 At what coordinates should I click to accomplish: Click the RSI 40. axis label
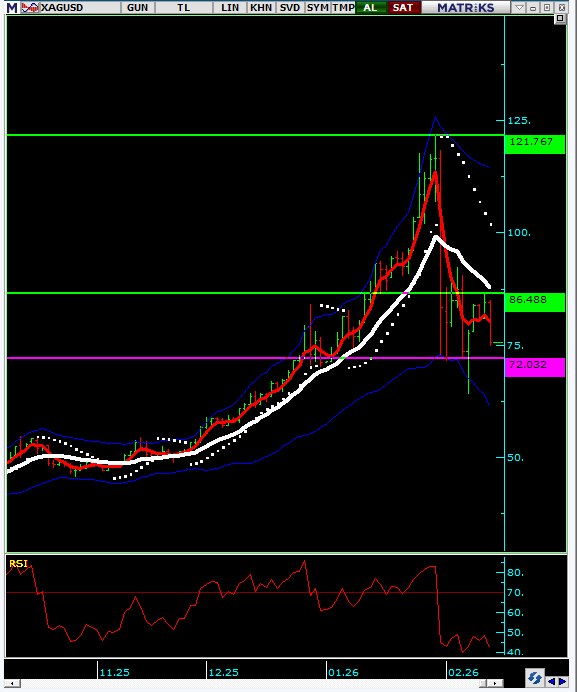point(516,652)
